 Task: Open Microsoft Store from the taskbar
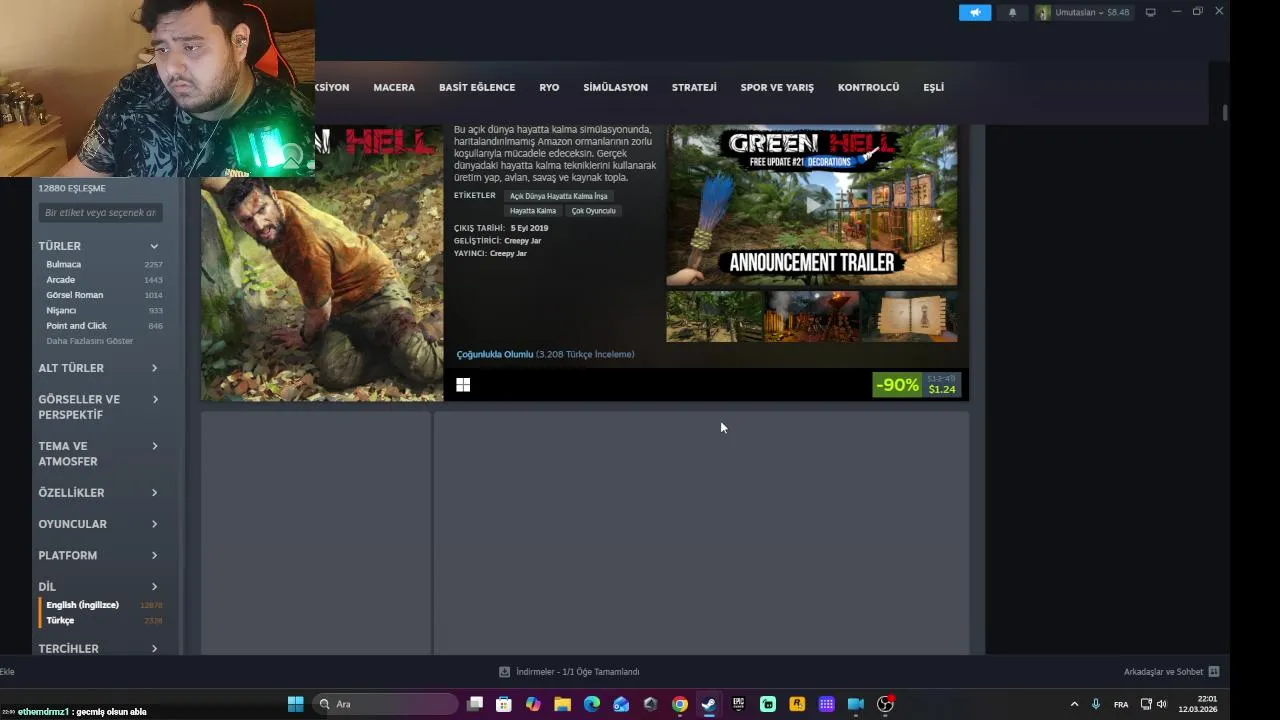504,704
